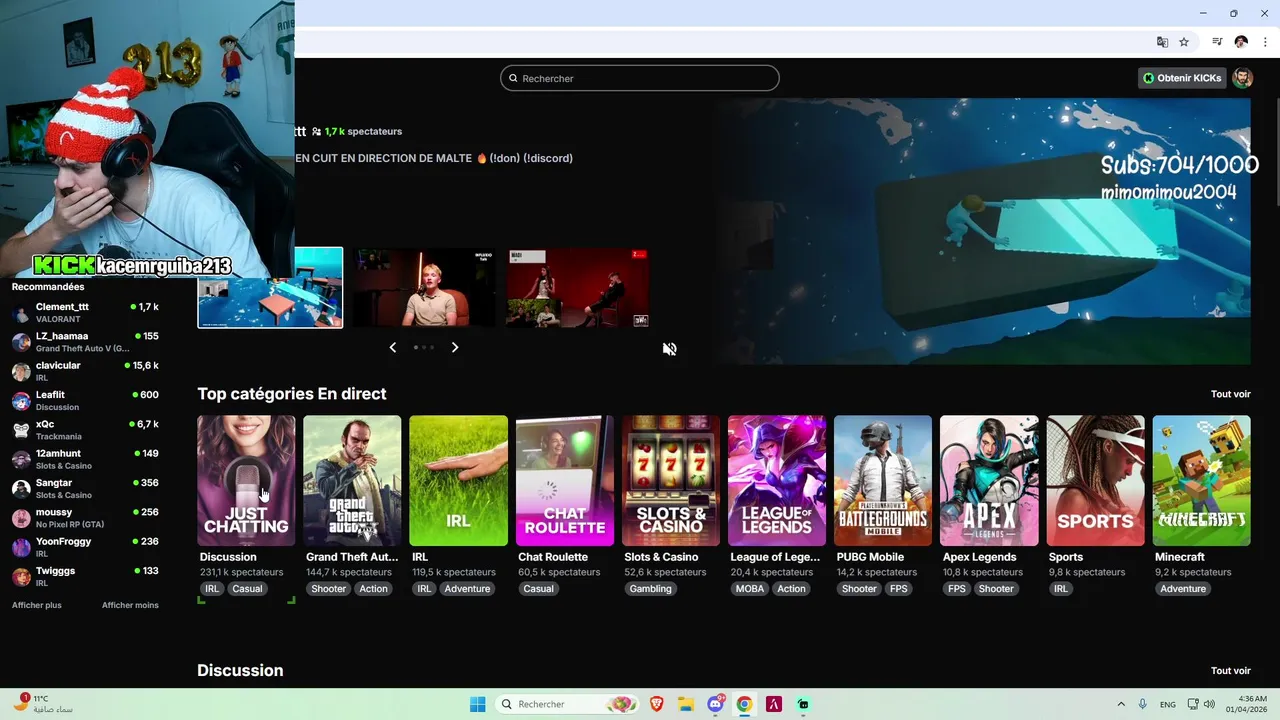
Task: Click the FPS tag under PUBG Mobile
Action: (x=899, y=589)
